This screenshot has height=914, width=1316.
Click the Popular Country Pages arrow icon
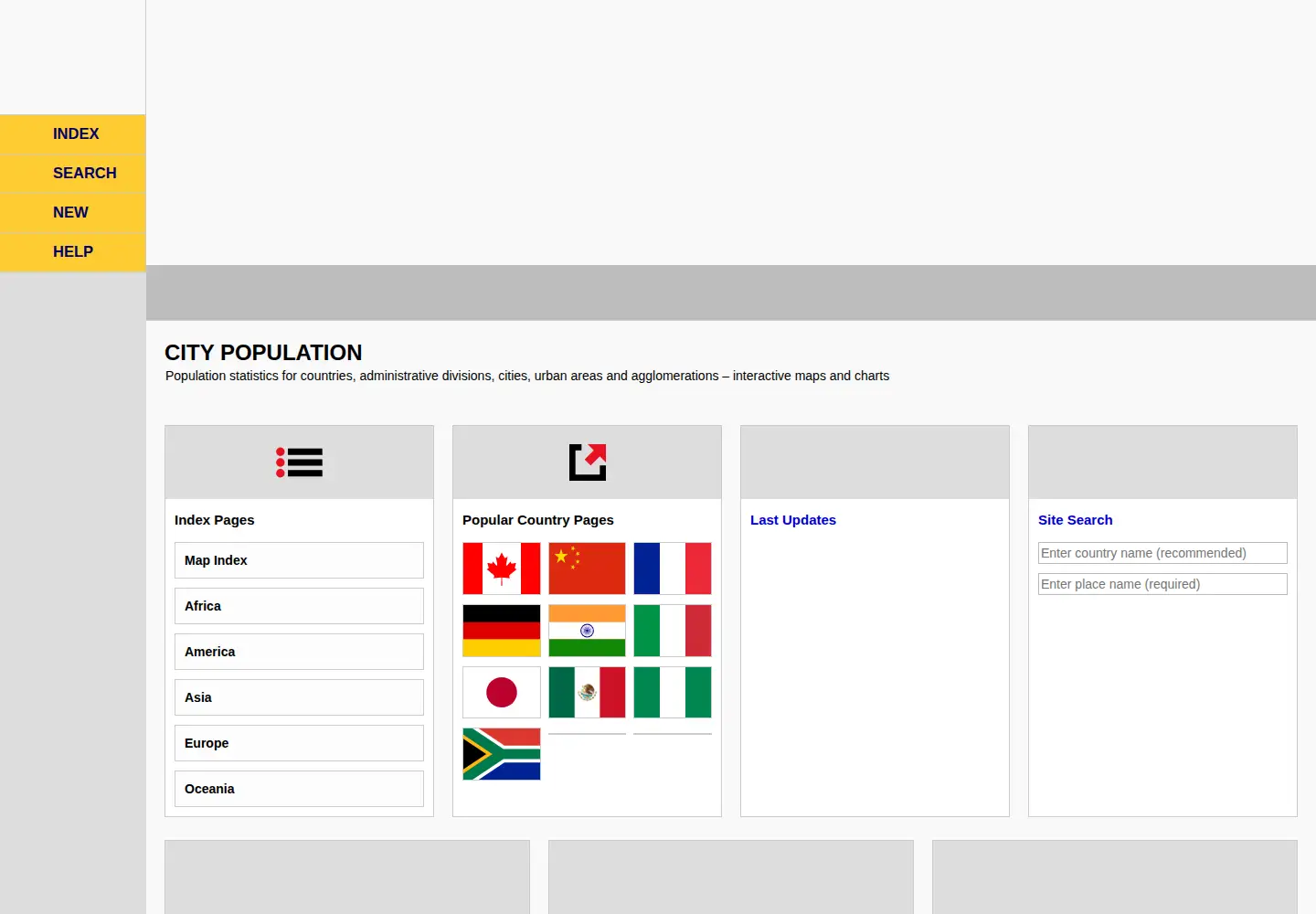tap(588, 462)
